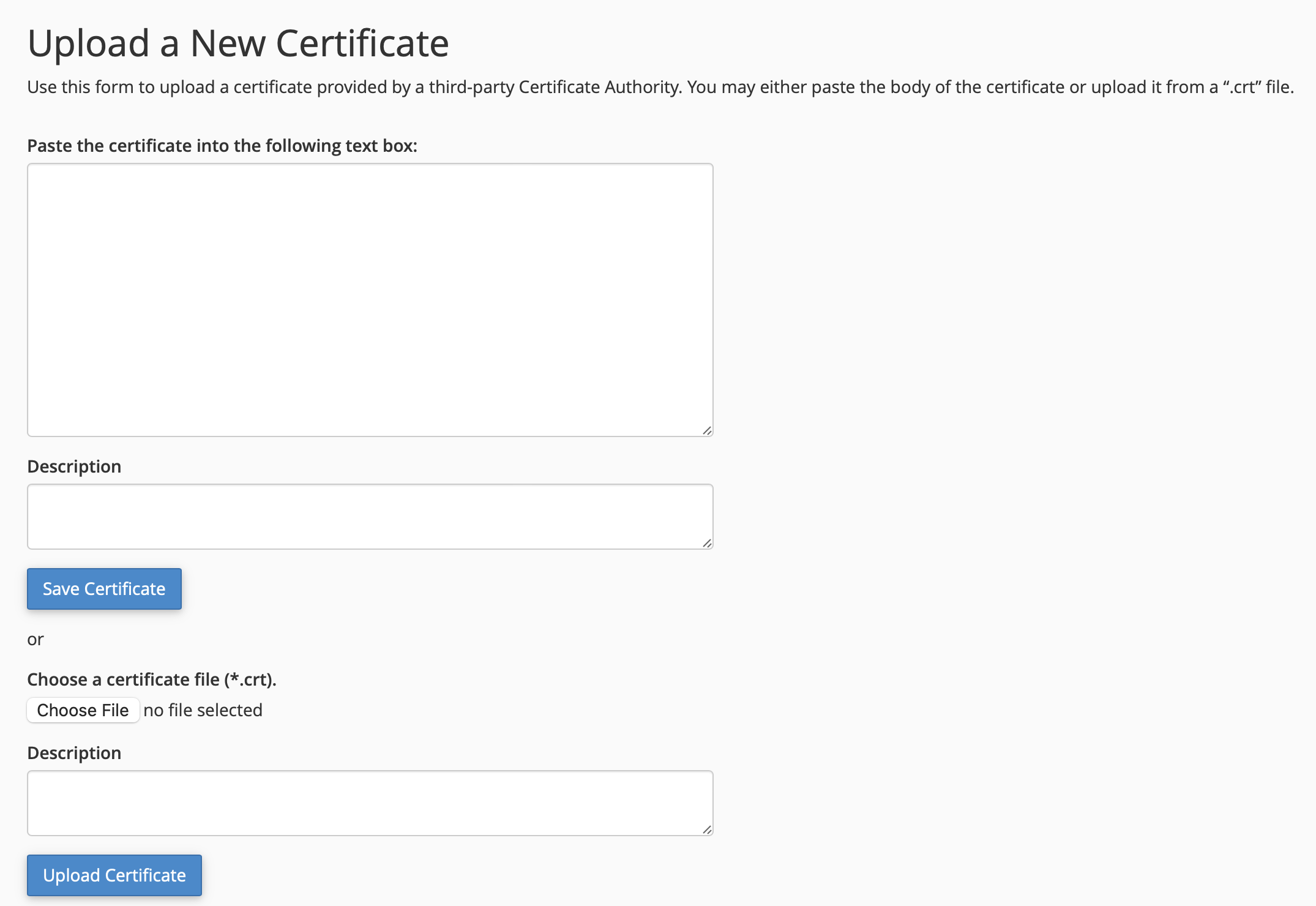
Task: Open the Choose File picker
Action: (x=83, y=710)
